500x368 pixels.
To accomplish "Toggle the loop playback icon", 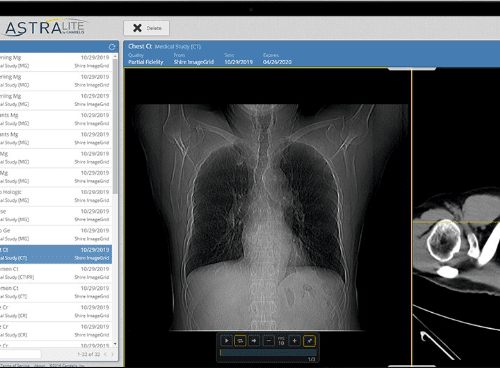I will pyautogui.click(x=240, y=341).
